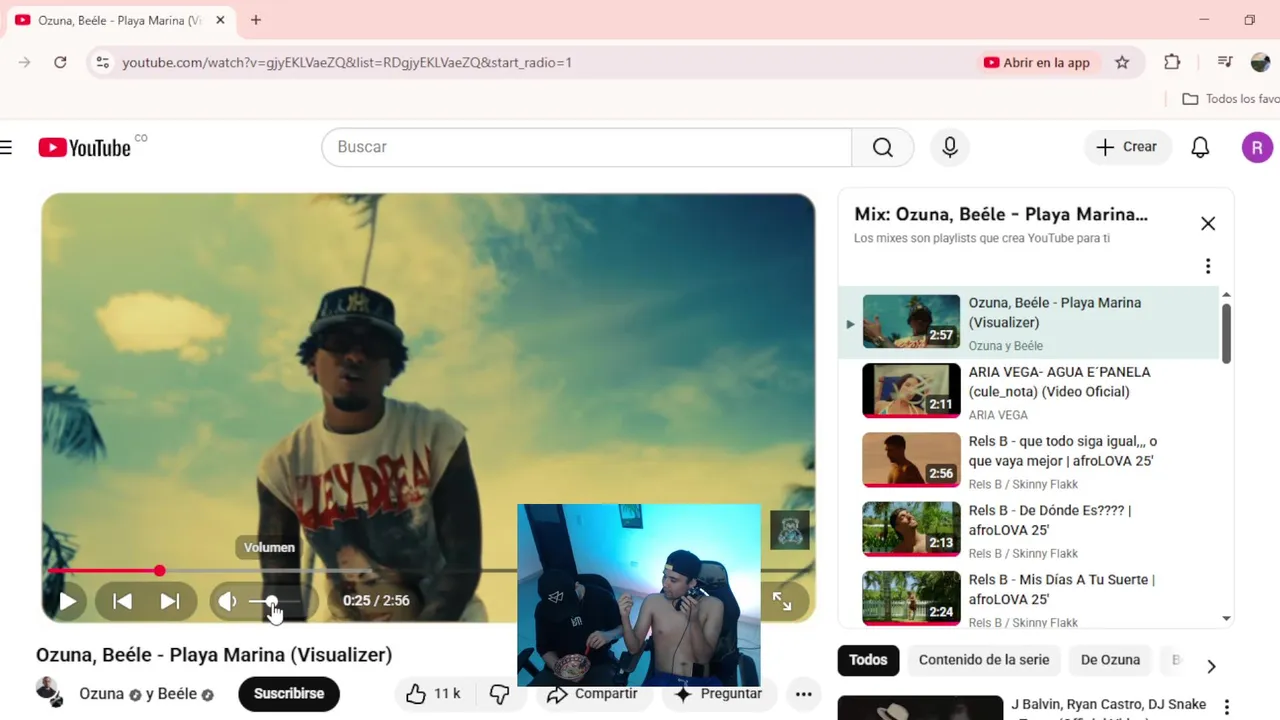Skip to next video
This screenshot has height=720, width=1280.
pyautogui.click(x=170, y=601)
